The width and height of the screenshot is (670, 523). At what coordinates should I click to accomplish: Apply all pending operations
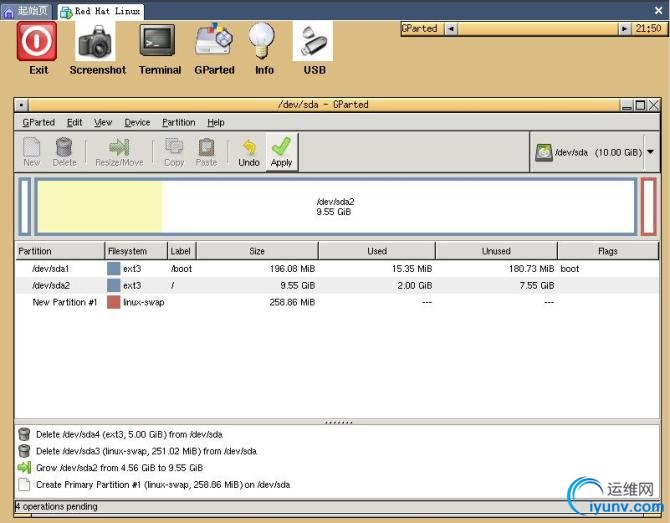click(x=282, y=152)
